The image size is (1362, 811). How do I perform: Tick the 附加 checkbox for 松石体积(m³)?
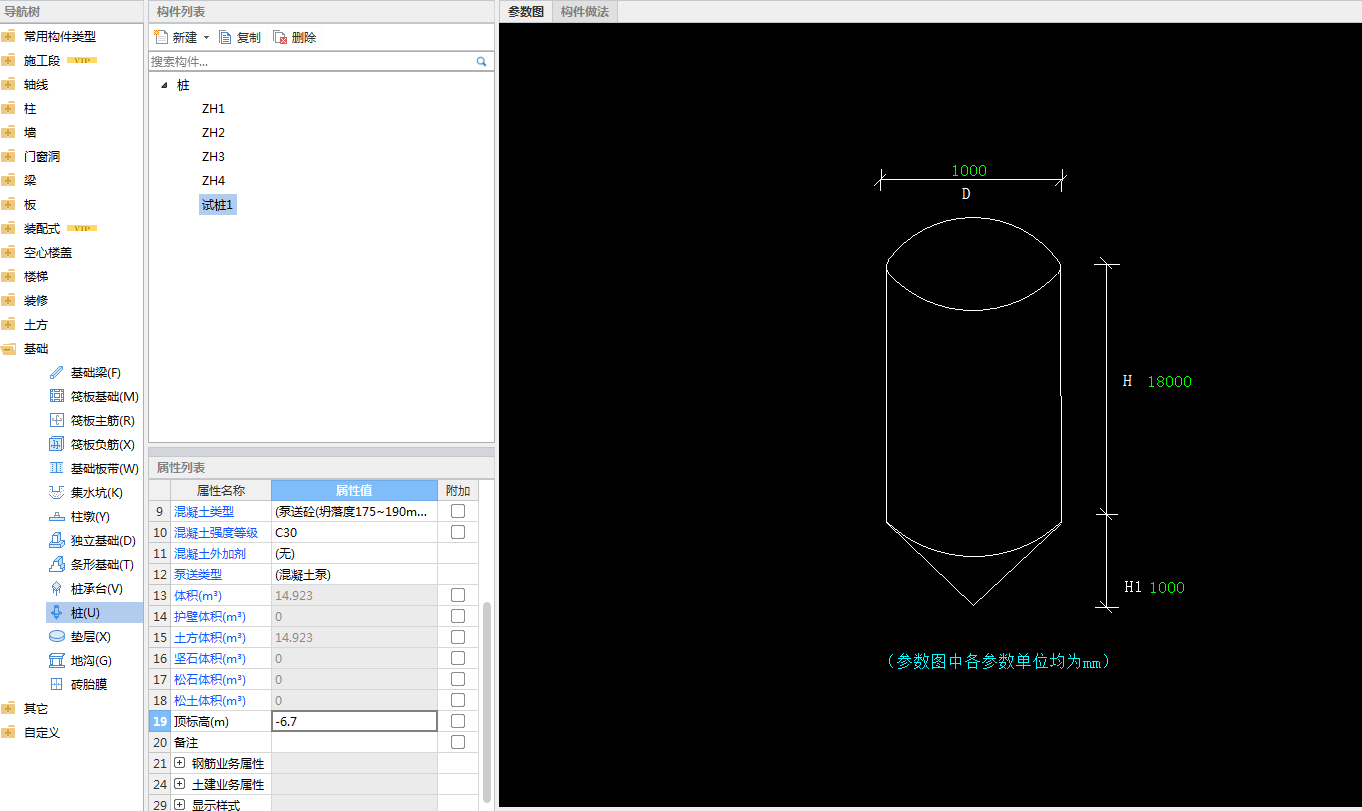(458, 679)
